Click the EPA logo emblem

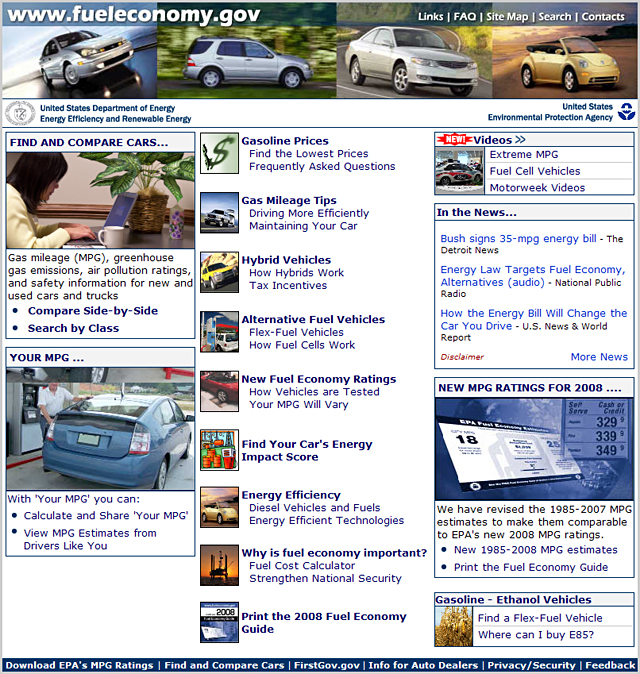(x=626, y=112)
